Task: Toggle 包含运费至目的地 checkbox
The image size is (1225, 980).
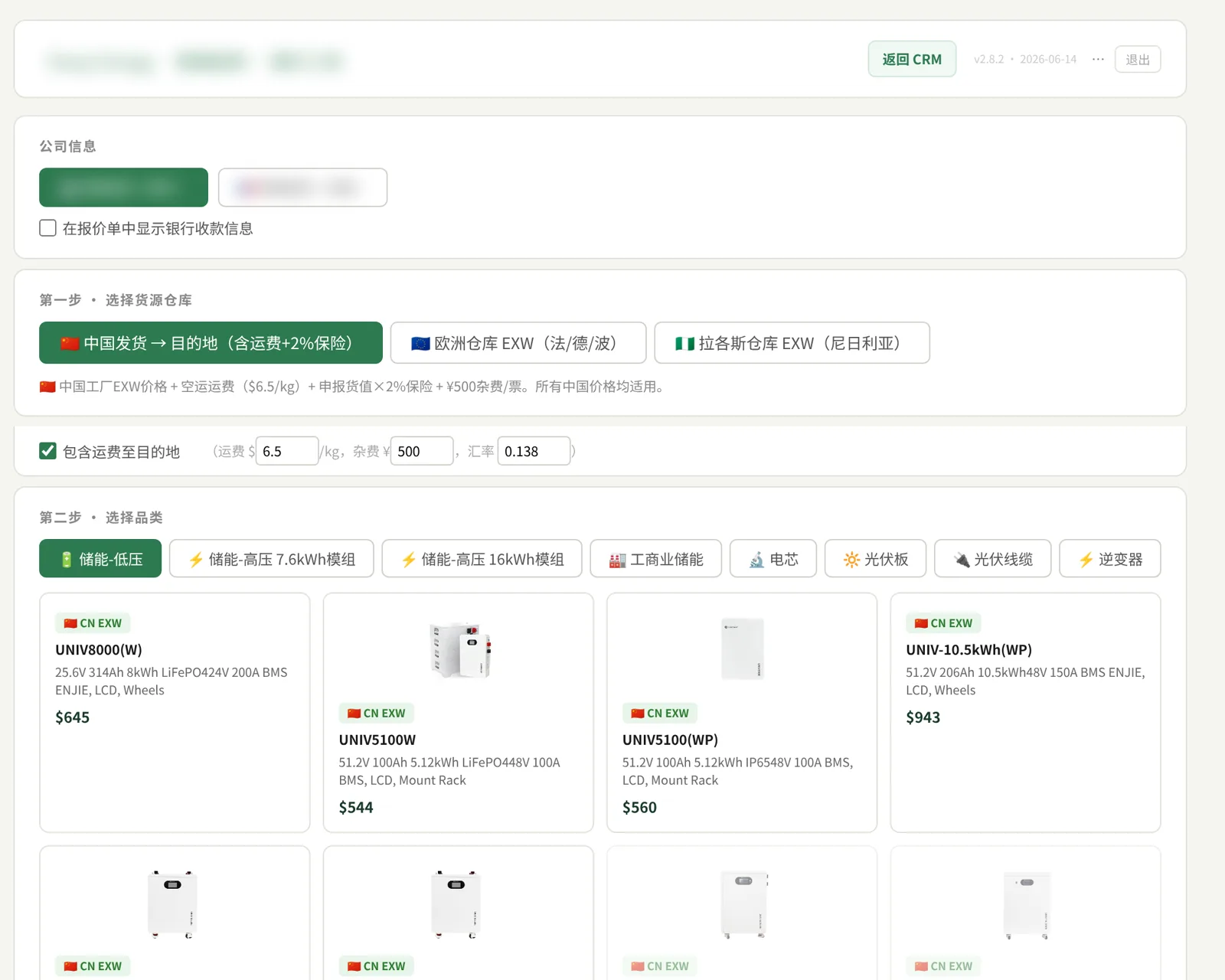Action: tap(47, 451)
